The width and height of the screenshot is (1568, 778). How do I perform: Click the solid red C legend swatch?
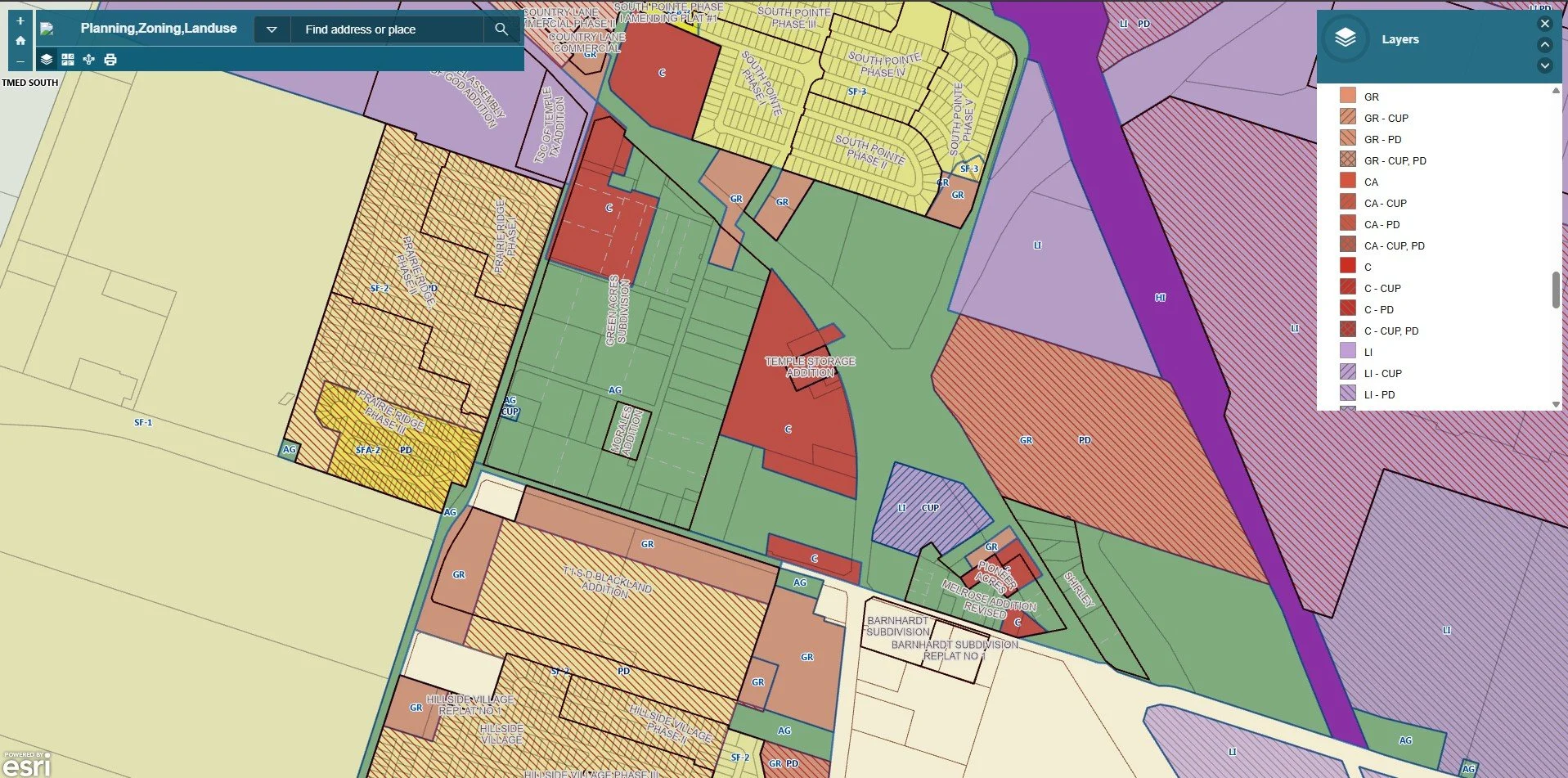pos(1348,266)
